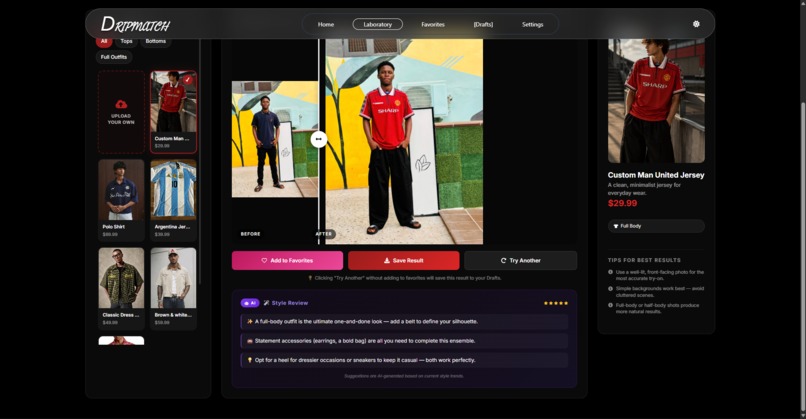Click the Try Another button
The width and height of the screenshot is (806, 419).
pyautogui.click(x=520, y=261)
